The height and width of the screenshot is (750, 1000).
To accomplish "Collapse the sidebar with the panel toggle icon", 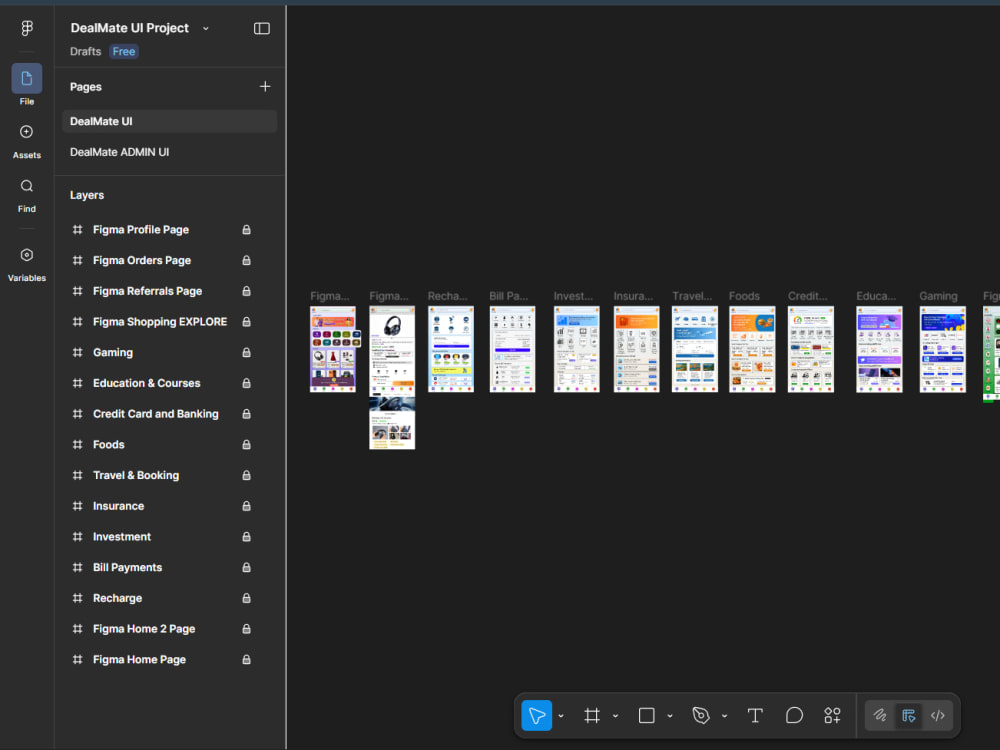I will (261, 28).
